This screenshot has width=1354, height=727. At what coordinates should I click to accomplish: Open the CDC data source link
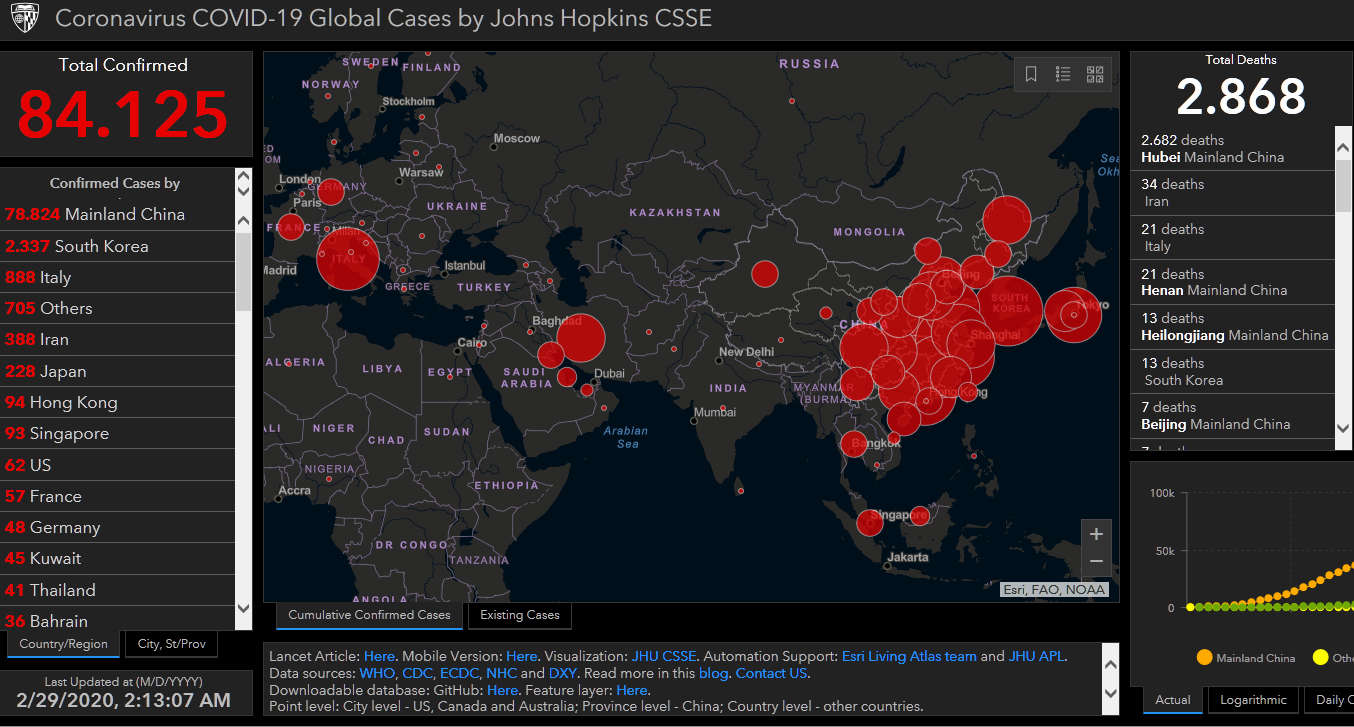click(417, 674)
